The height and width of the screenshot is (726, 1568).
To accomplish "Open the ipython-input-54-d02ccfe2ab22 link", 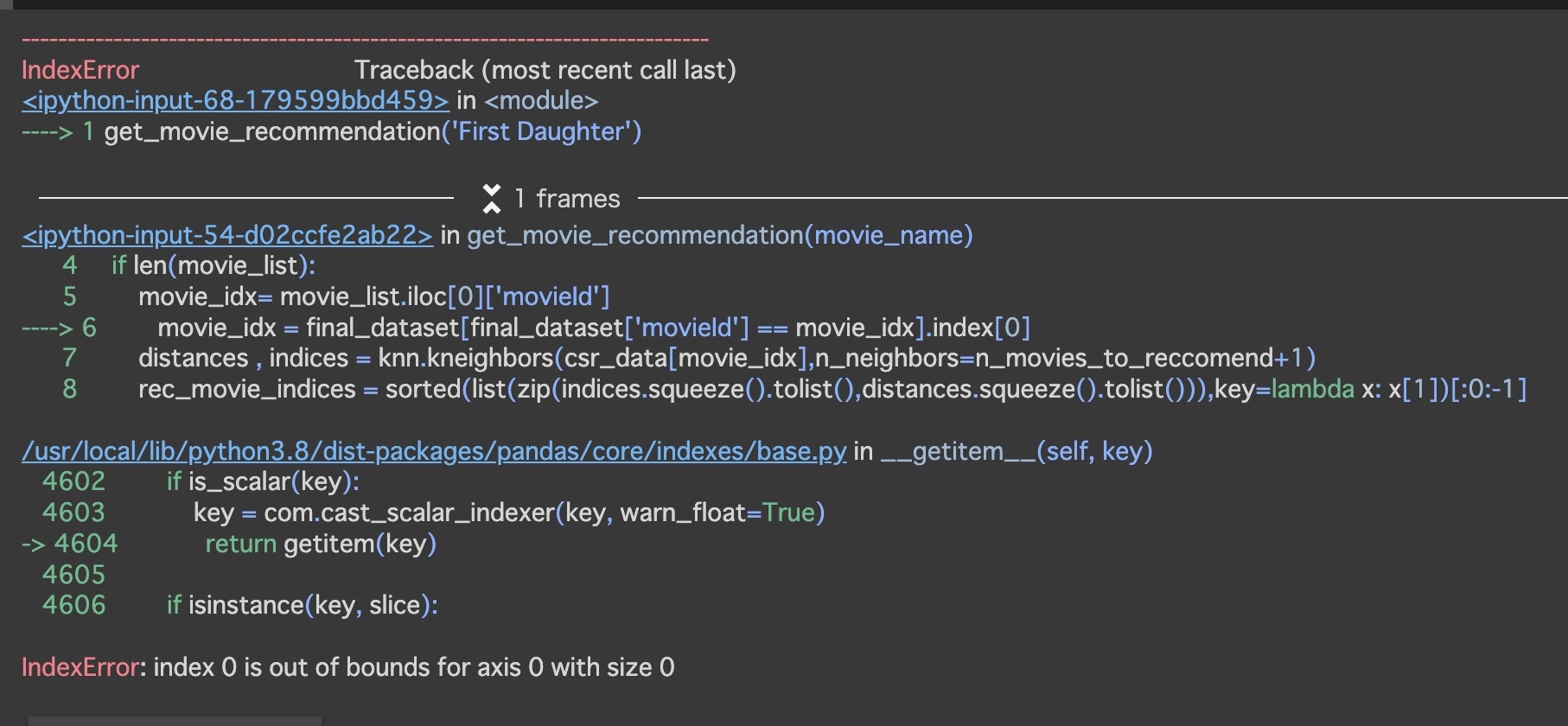I will [227, 235].
